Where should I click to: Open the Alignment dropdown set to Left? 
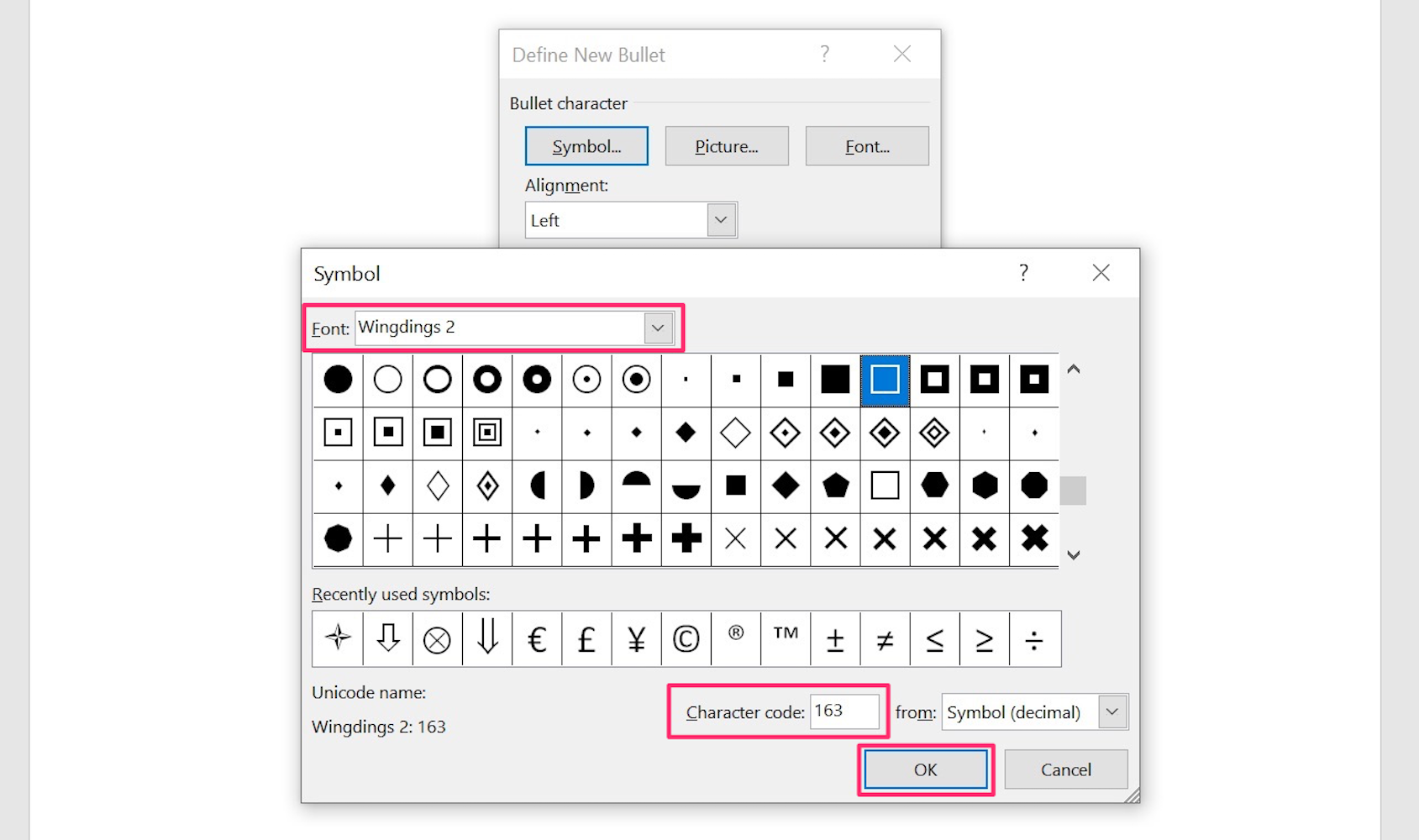[721, 220]
